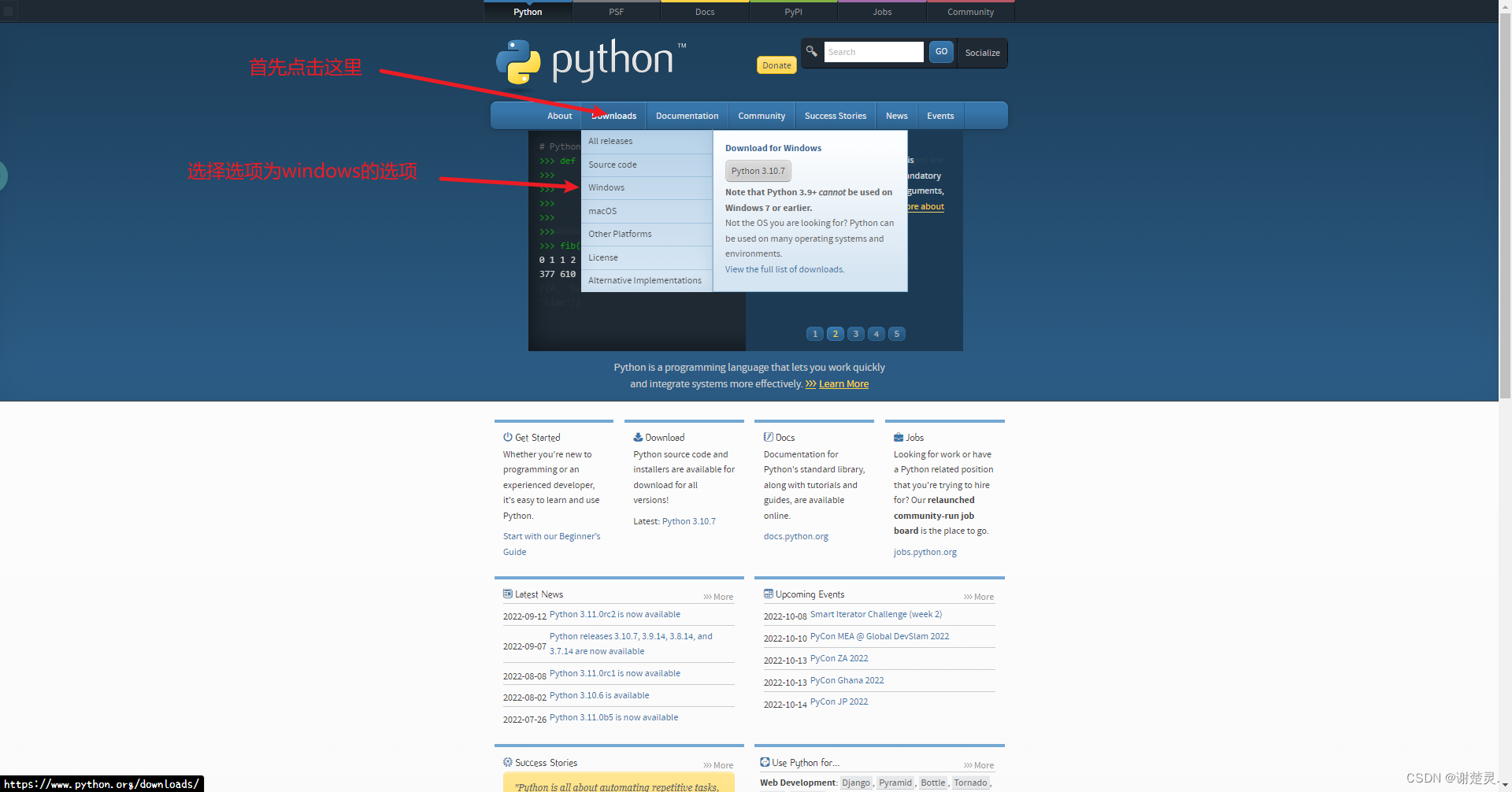Open the jobs.python.org link
1512x792 pixels.
pos(925,552)
